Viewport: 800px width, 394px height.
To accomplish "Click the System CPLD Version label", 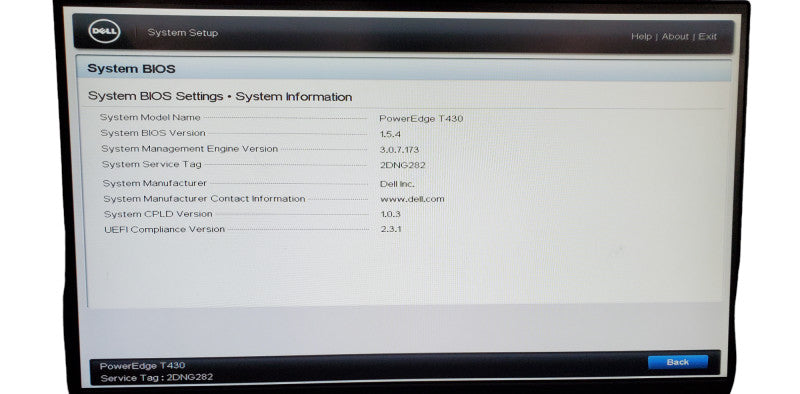I will tap(158, 214).
